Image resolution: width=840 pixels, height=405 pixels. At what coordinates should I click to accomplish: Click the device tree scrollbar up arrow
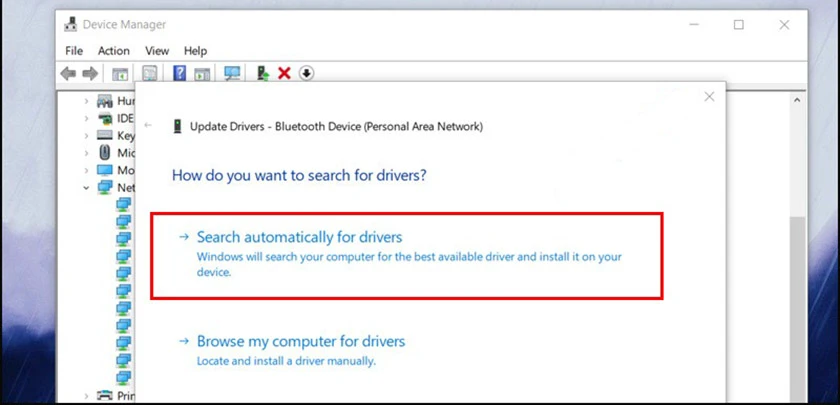click(x=797, y=100)
